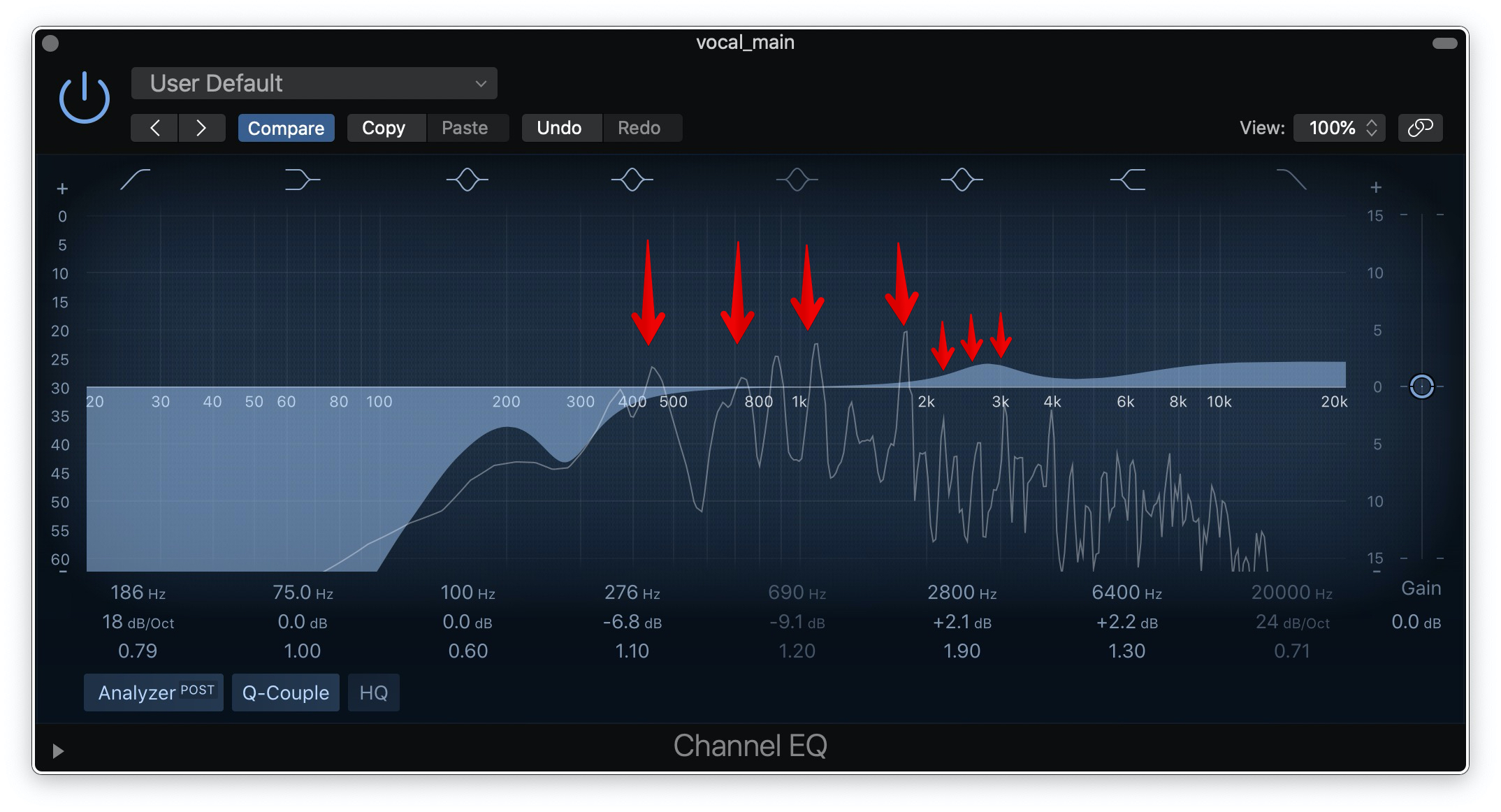Click the high shelf band icon
Screen dimensions: 1501x812
pos(1127,180)
